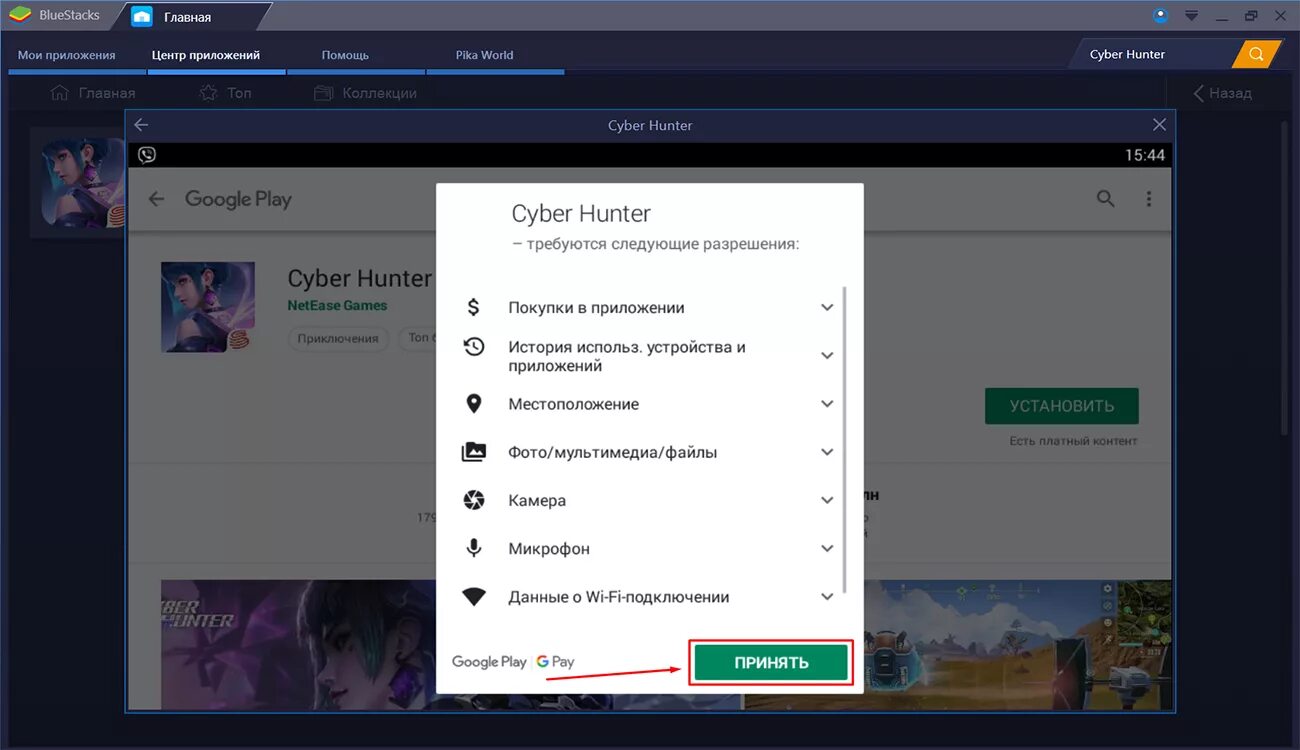Click the location pin icon

tap(474, 404)
